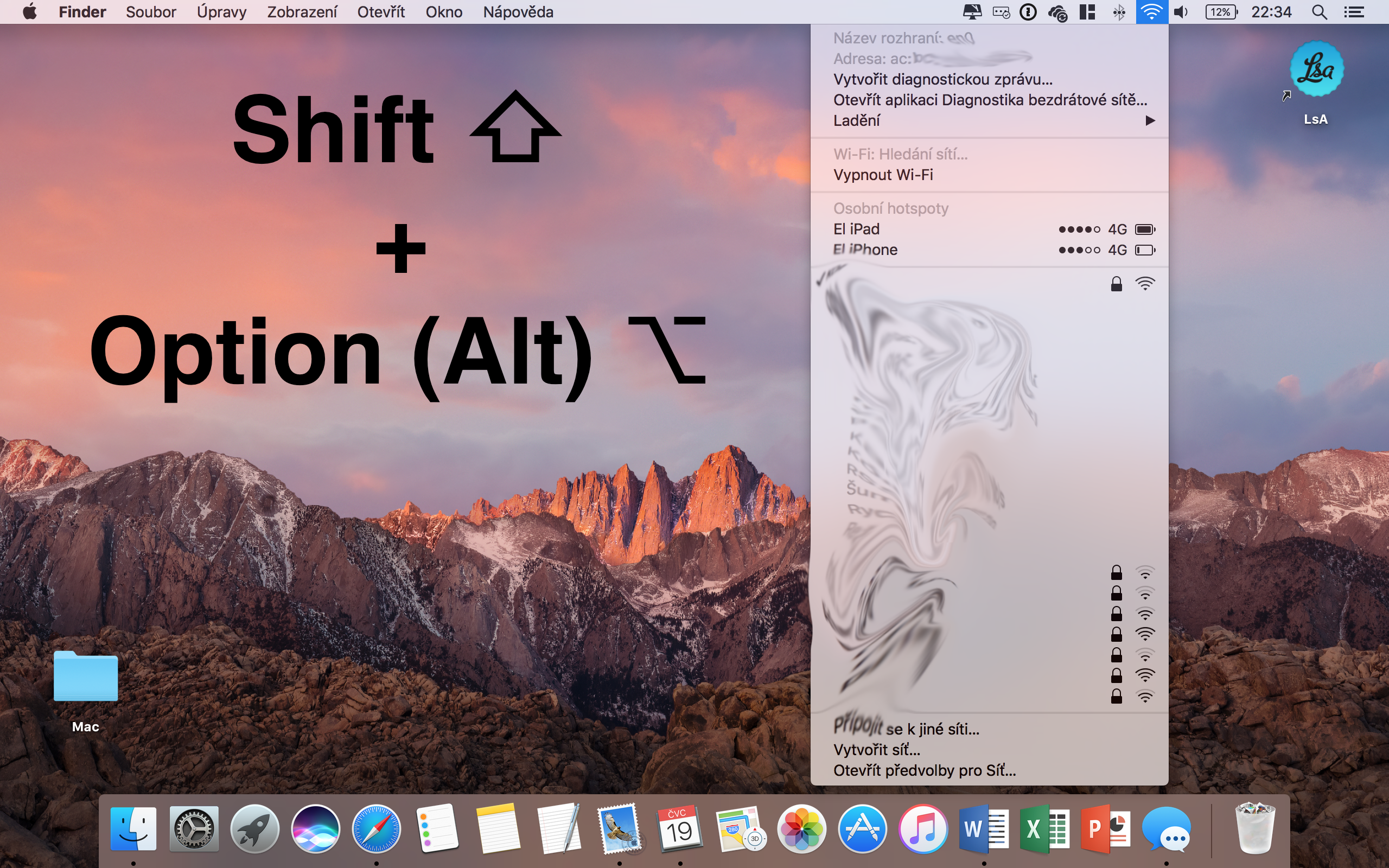Connect to El iPad hotspot

pos(856,229)
